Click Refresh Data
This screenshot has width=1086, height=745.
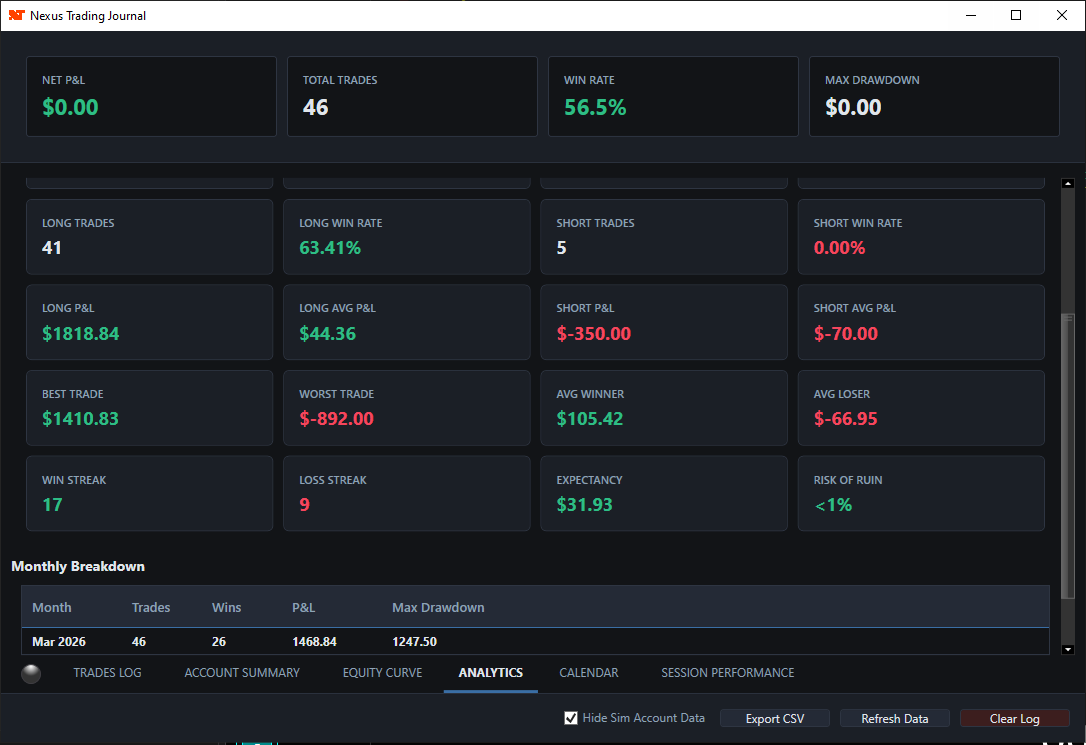pyautogui.click(x=894, y=718)
